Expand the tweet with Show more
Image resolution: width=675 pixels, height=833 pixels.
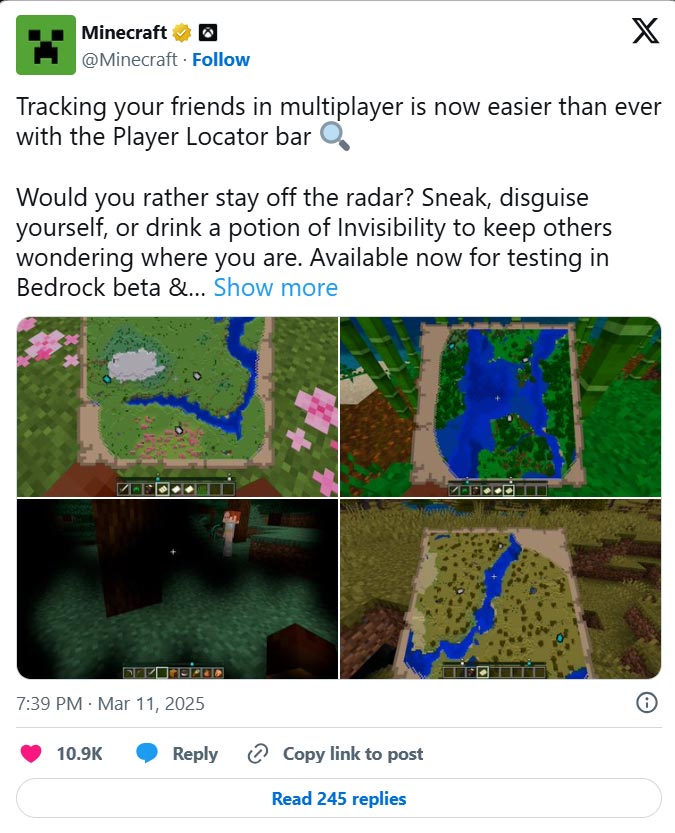tap(276, 288)
